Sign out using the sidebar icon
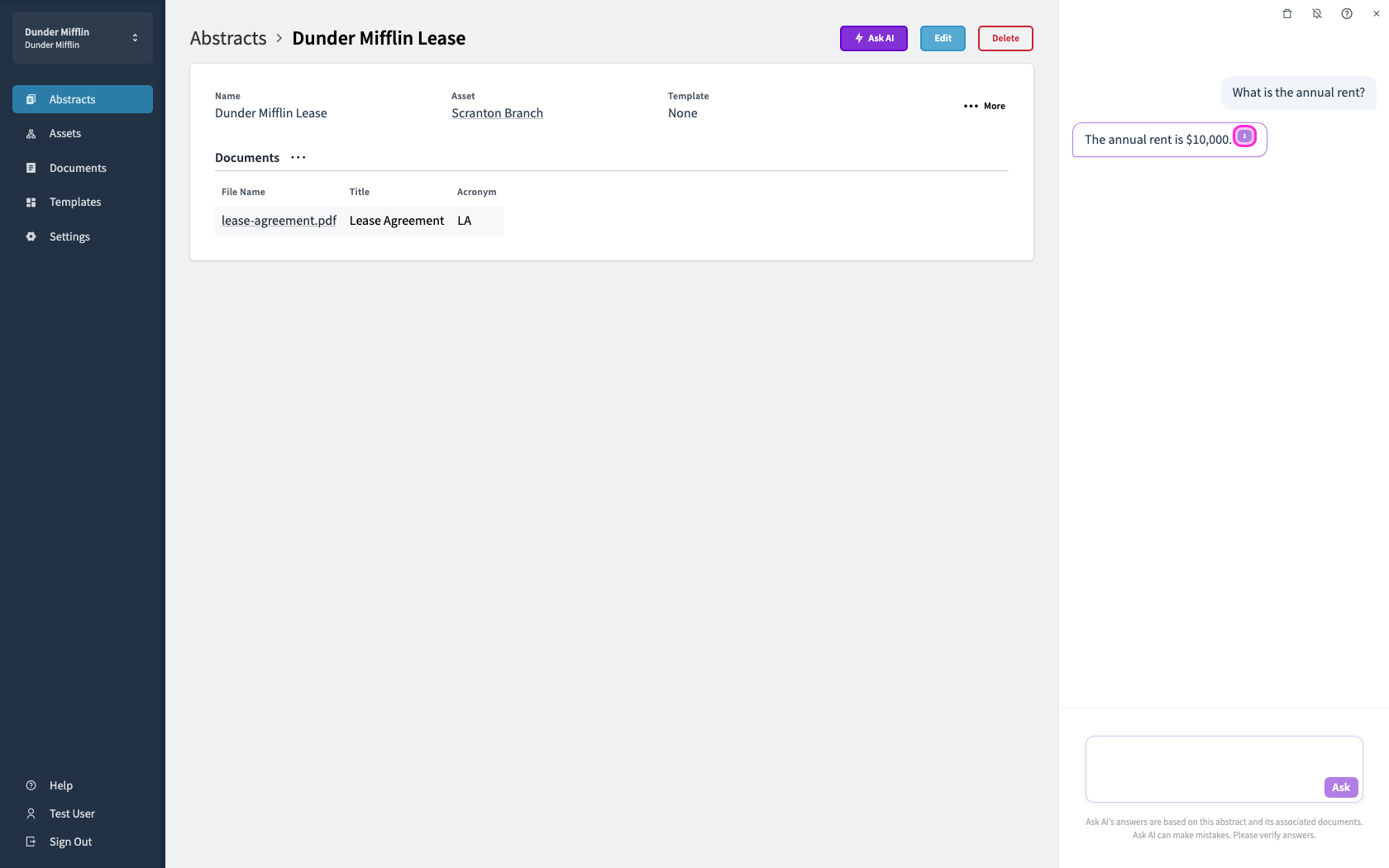 (x=31, y=842)
